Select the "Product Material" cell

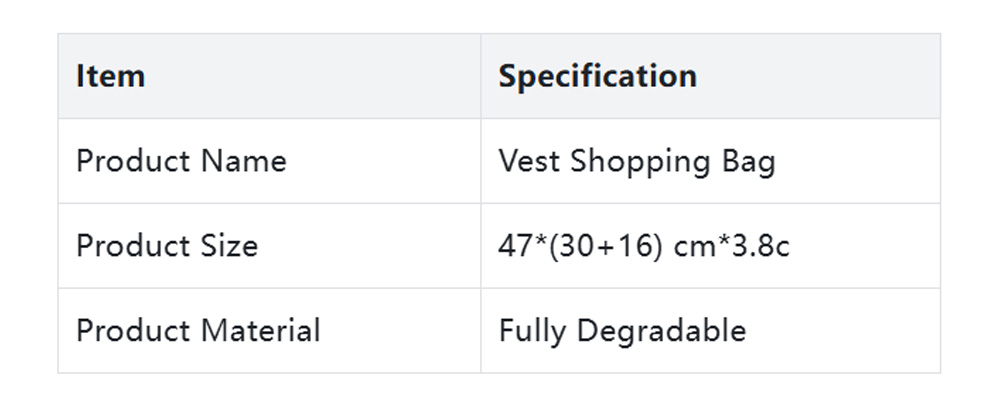(x=198, y=331)
